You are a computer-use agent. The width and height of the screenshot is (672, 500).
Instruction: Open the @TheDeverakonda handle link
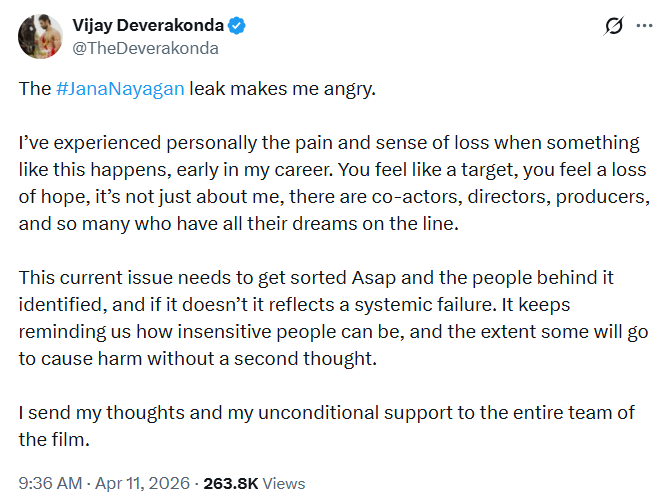(x=145, y=47)
